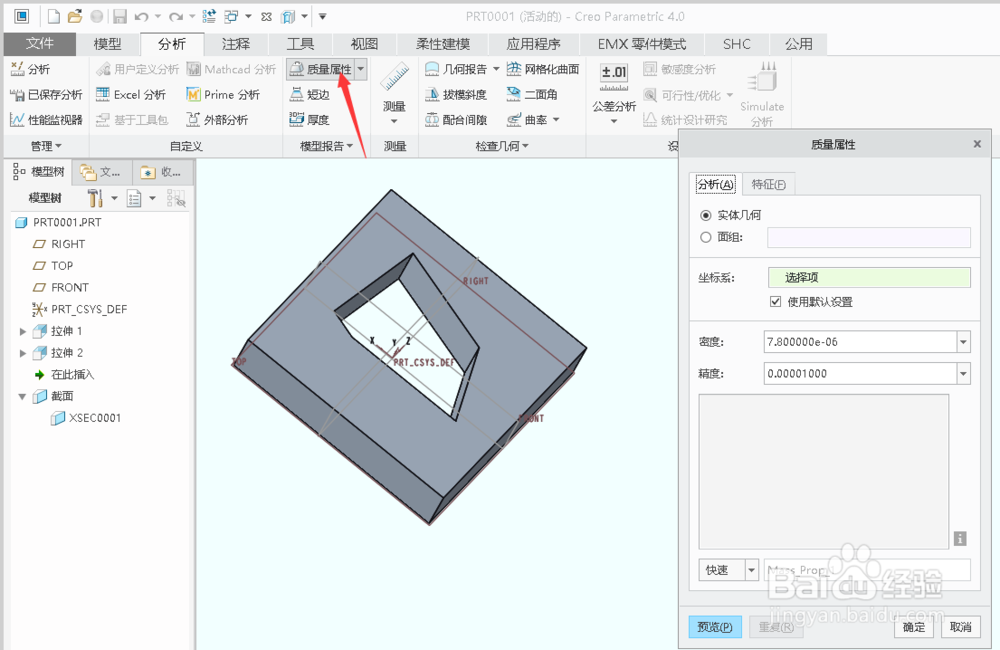Start a Prime 分析
This screenshot has height=650, width=1000.
click(x=223, y=94)
